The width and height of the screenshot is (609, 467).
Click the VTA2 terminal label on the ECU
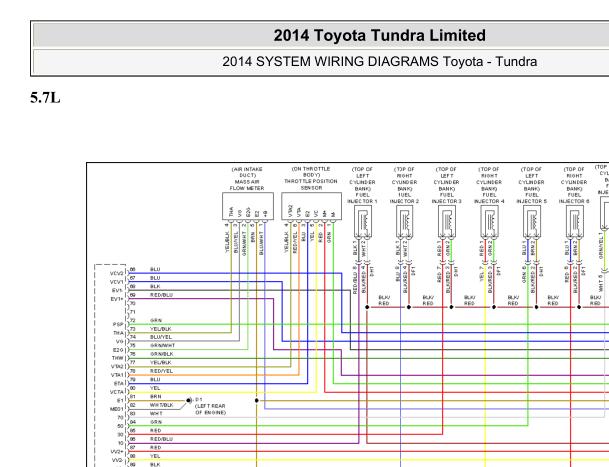117,366
